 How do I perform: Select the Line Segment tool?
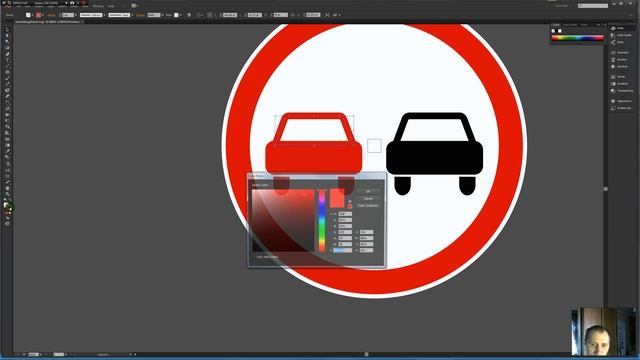point(7,66)
